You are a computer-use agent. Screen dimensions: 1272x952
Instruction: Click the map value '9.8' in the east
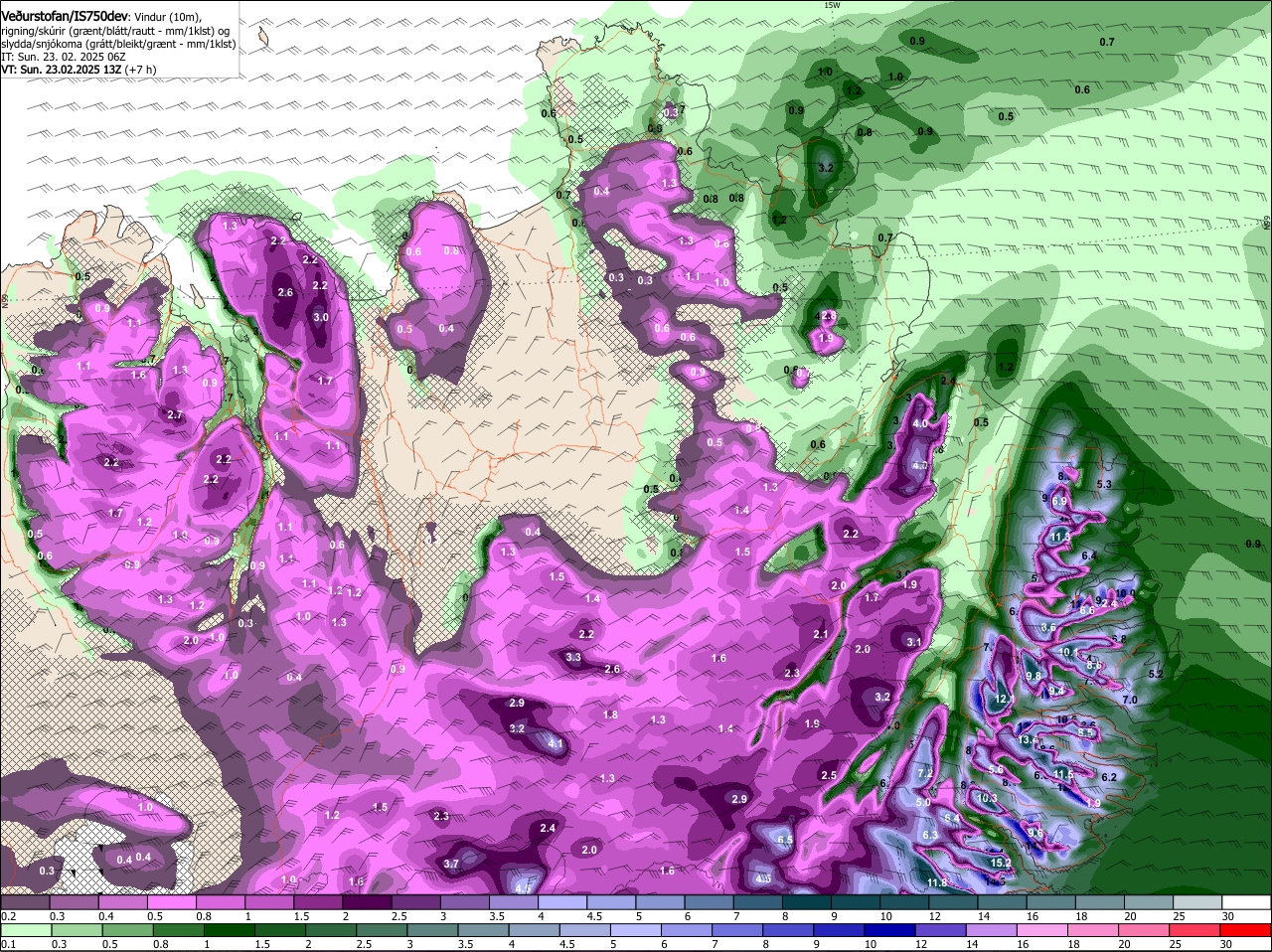1033,676
